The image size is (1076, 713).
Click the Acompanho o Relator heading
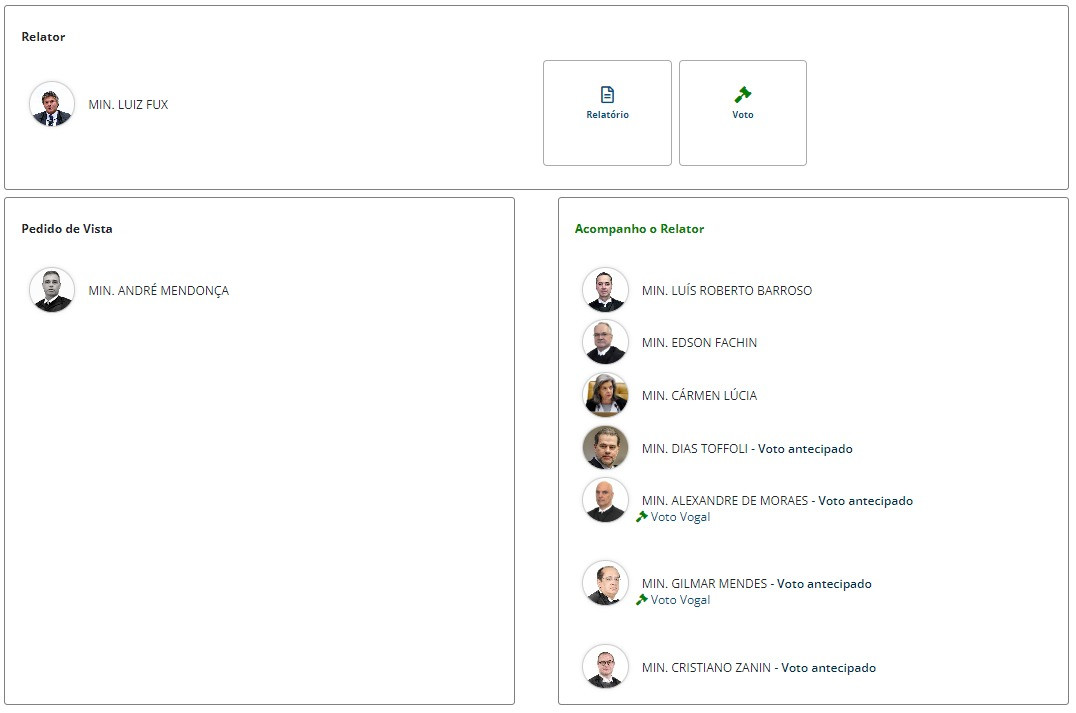[x=639, y=229]
